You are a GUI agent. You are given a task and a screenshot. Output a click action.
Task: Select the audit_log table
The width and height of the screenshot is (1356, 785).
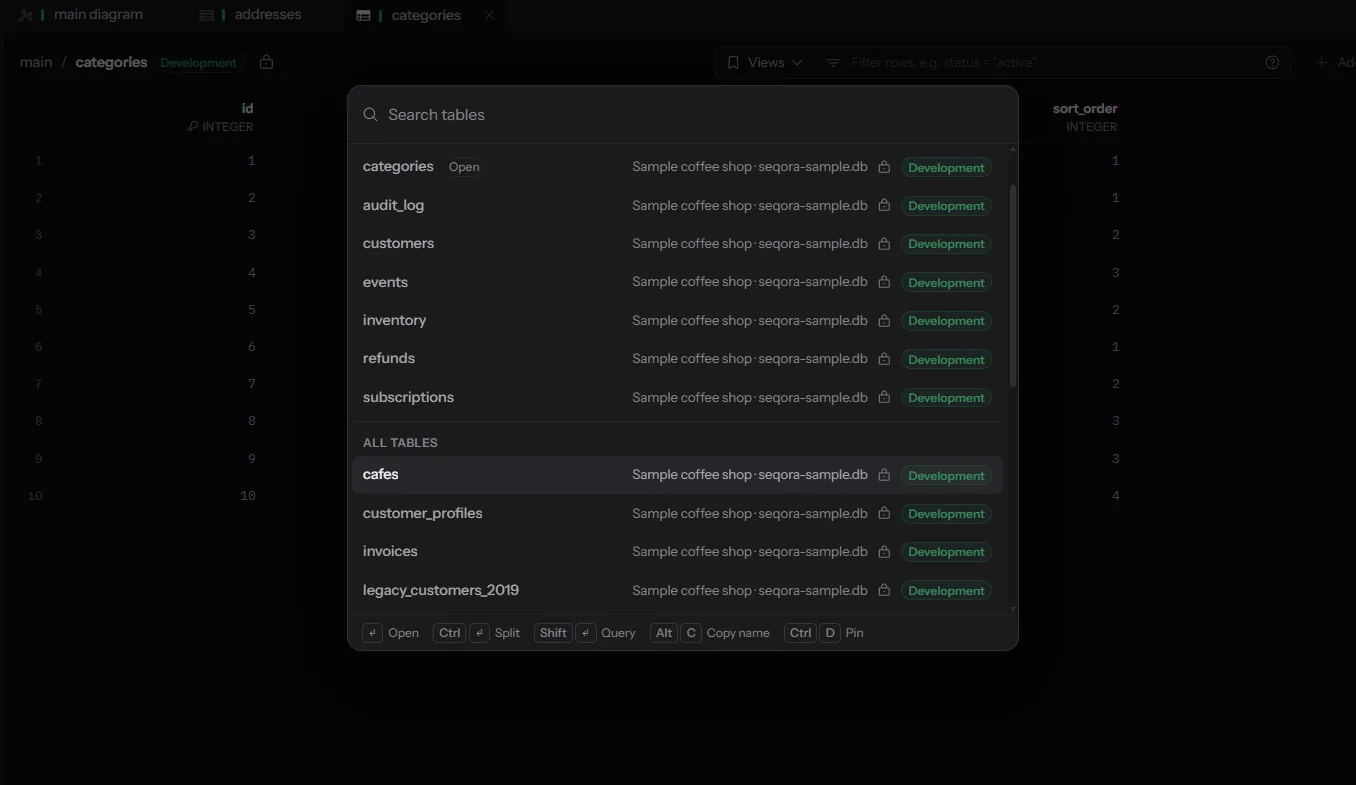click(x=677, y=205)
